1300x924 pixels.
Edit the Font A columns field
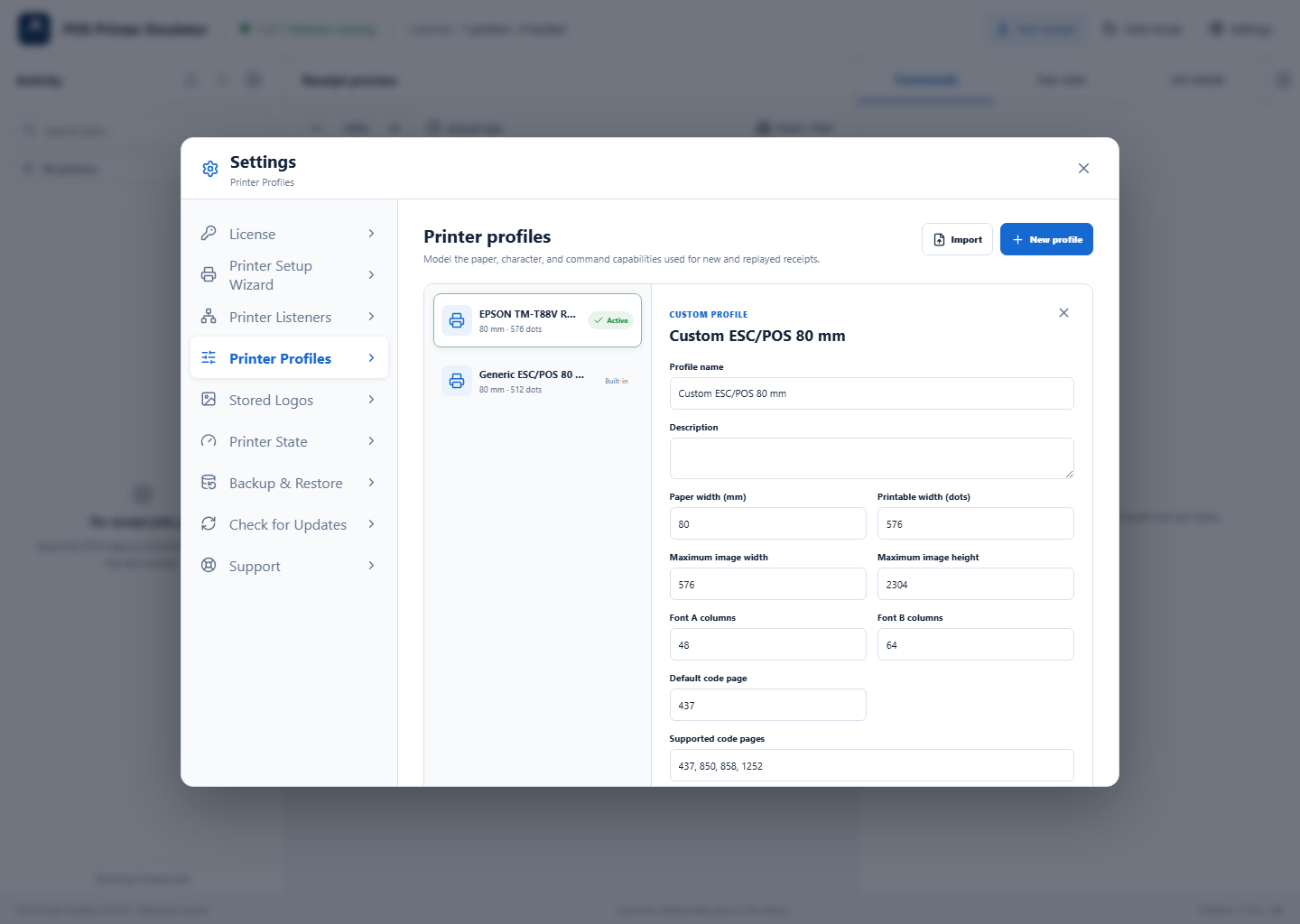(x=767, y=644)
